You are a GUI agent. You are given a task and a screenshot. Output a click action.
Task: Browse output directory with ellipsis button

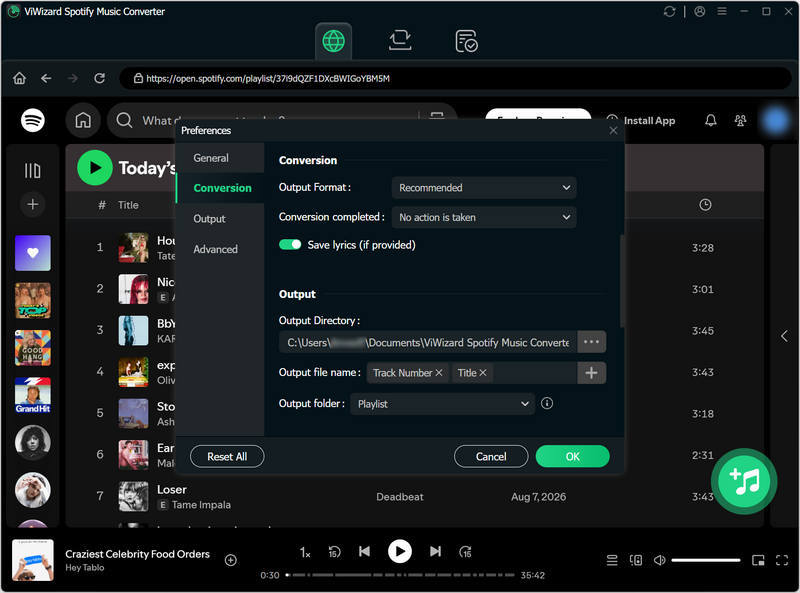(591, 342)
